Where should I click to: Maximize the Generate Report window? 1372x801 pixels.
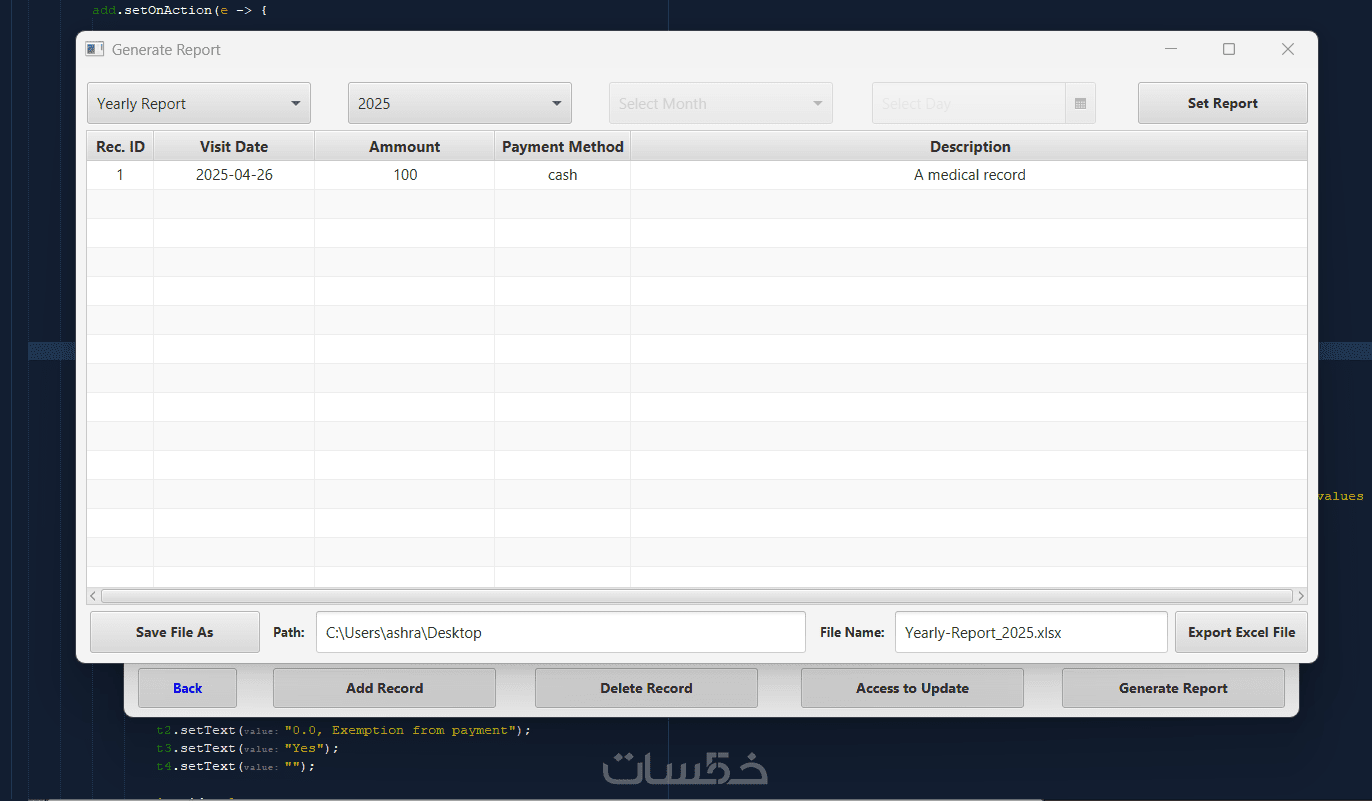pyautogui.click(x=1229, y=49)
